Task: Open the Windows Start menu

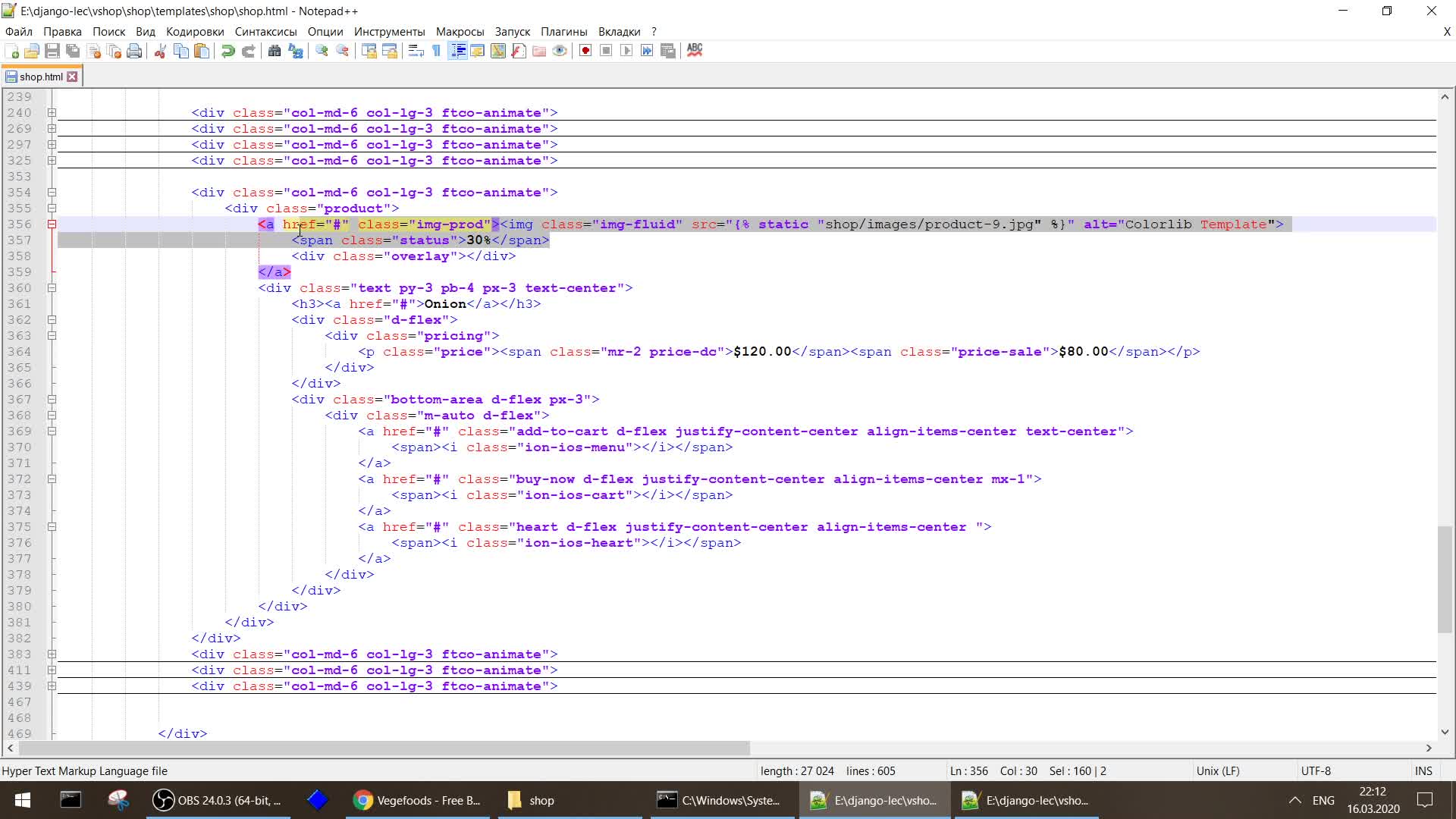Action: [x=23, y=800]
